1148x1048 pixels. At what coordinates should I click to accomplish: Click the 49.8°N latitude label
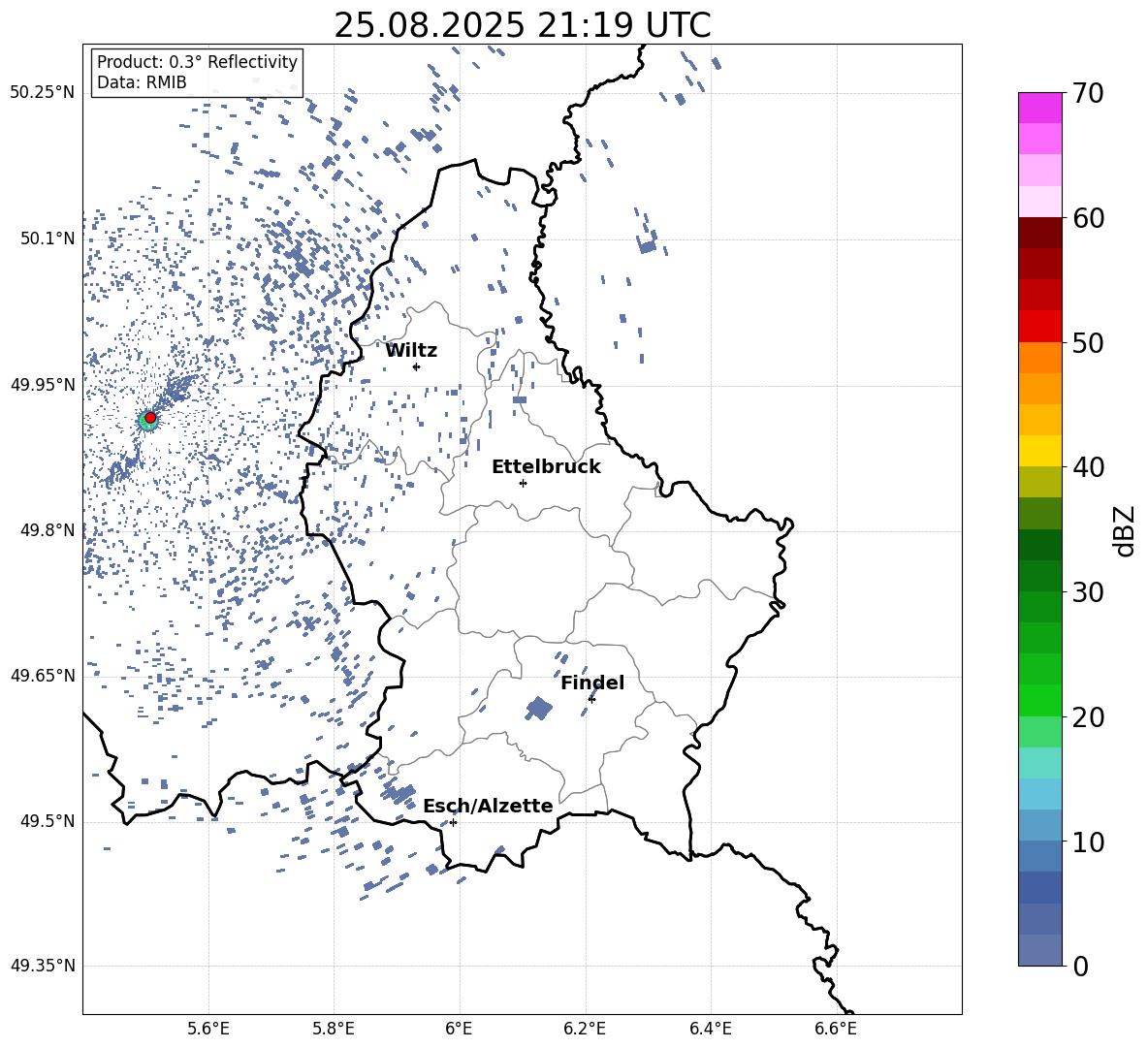(x=48, y=530)
